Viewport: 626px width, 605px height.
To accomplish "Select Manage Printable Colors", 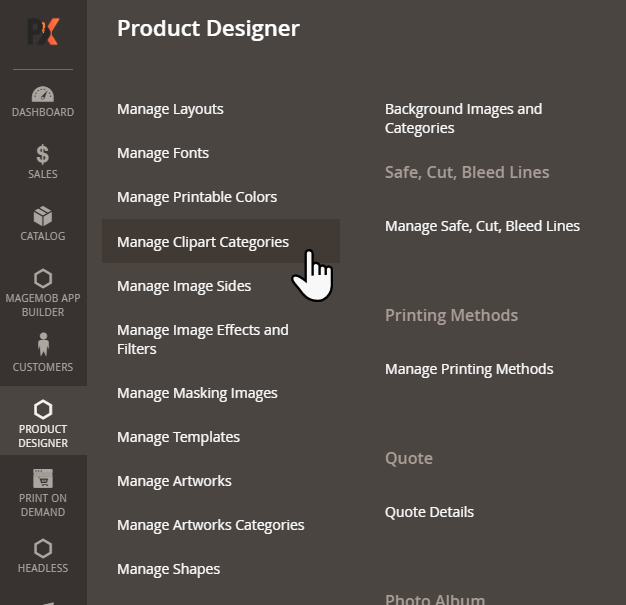I will coord(197,197).
